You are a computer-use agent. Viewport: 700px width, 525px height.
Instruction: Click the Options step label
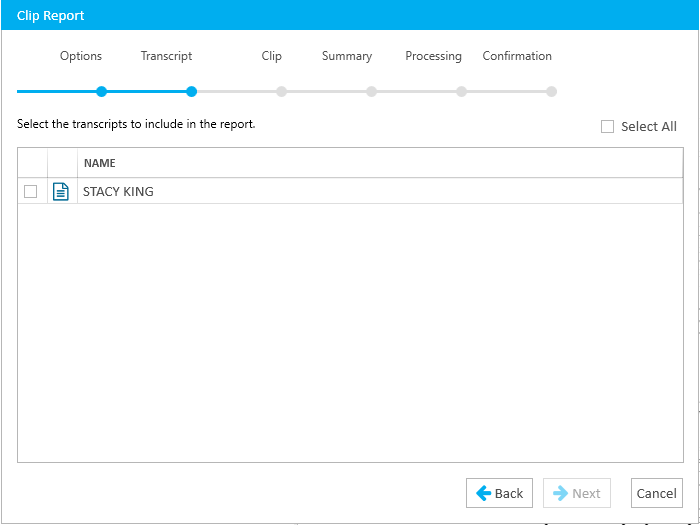[81, 56]
